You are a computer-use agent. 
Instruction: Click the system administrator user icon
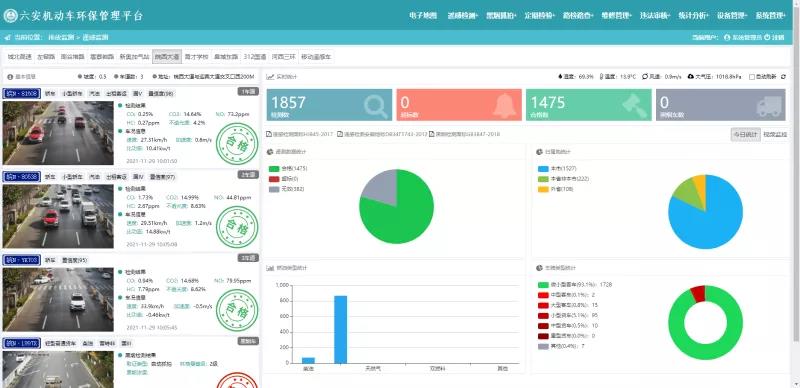coord(727,37)
